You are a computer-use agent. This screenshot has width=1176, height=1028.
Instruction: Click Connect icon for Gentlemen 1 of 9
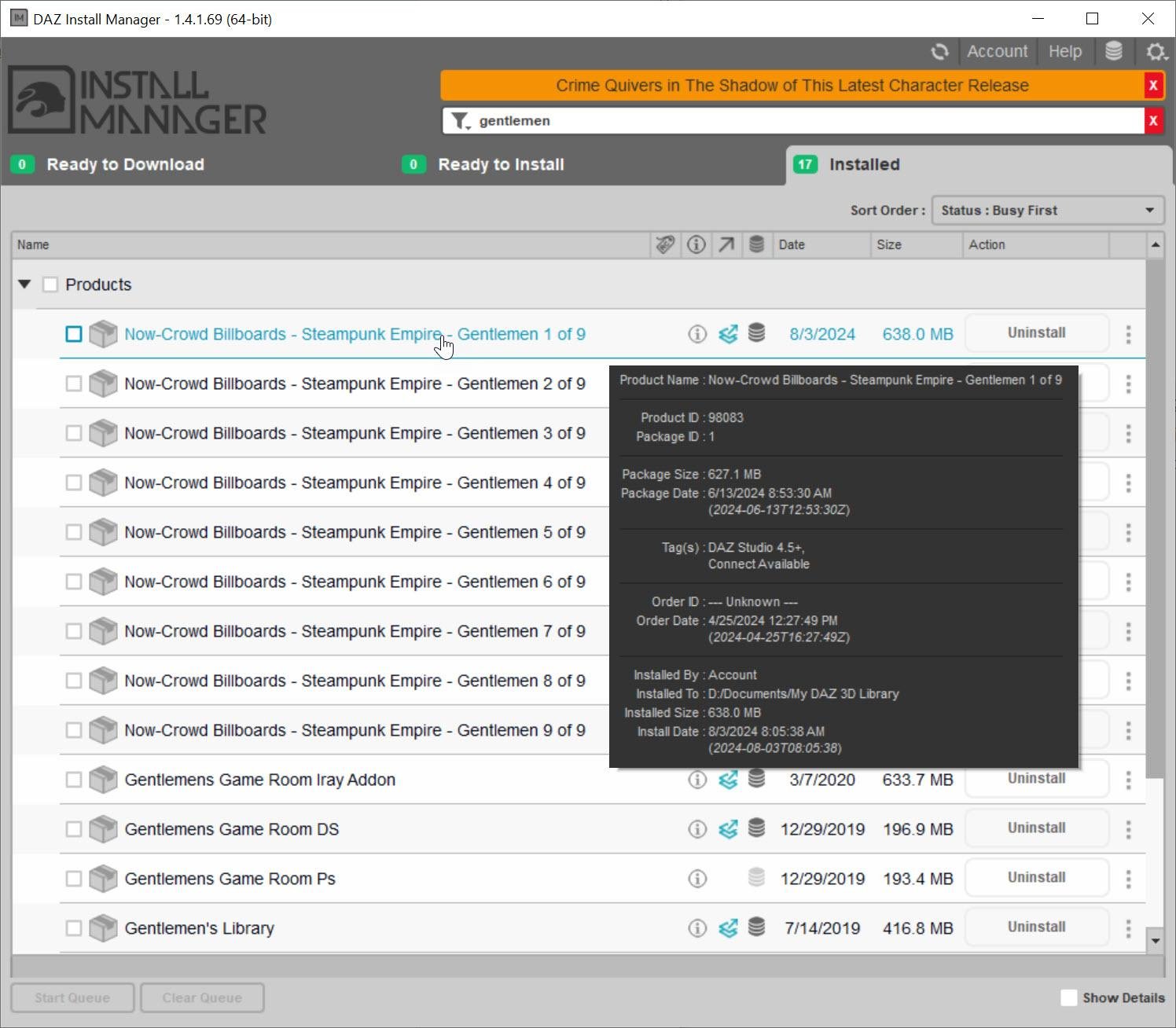click(x=728, y=334)
